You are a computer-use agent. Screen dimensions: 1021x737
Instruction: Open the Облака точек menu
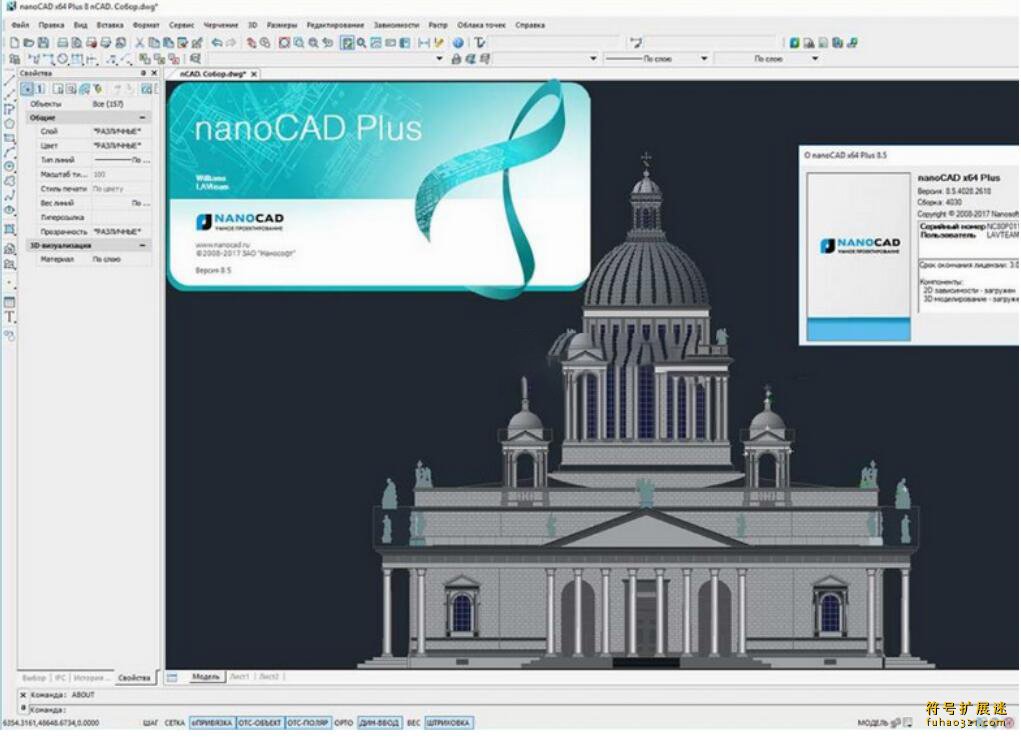tap(481, 25)
